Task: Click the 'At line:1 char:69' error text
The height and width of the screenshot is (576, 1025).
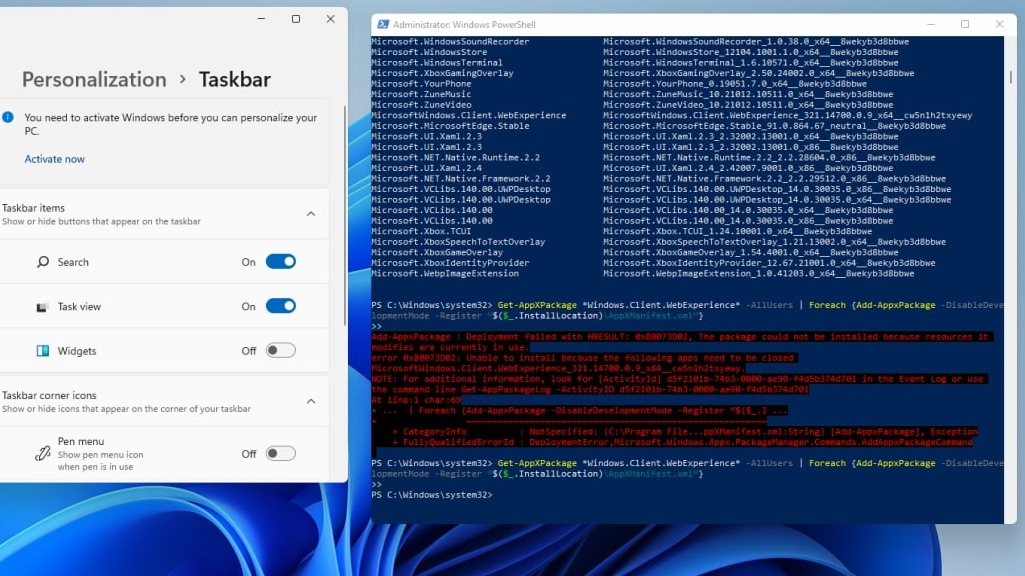Action: (416, 399)
